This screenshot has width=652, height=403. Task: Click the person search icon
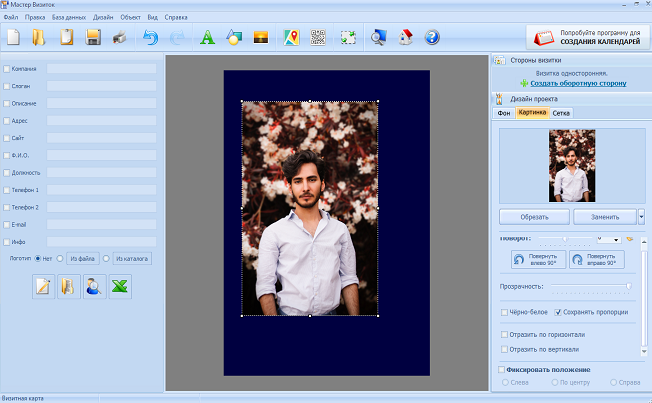(x=94, y=287)
